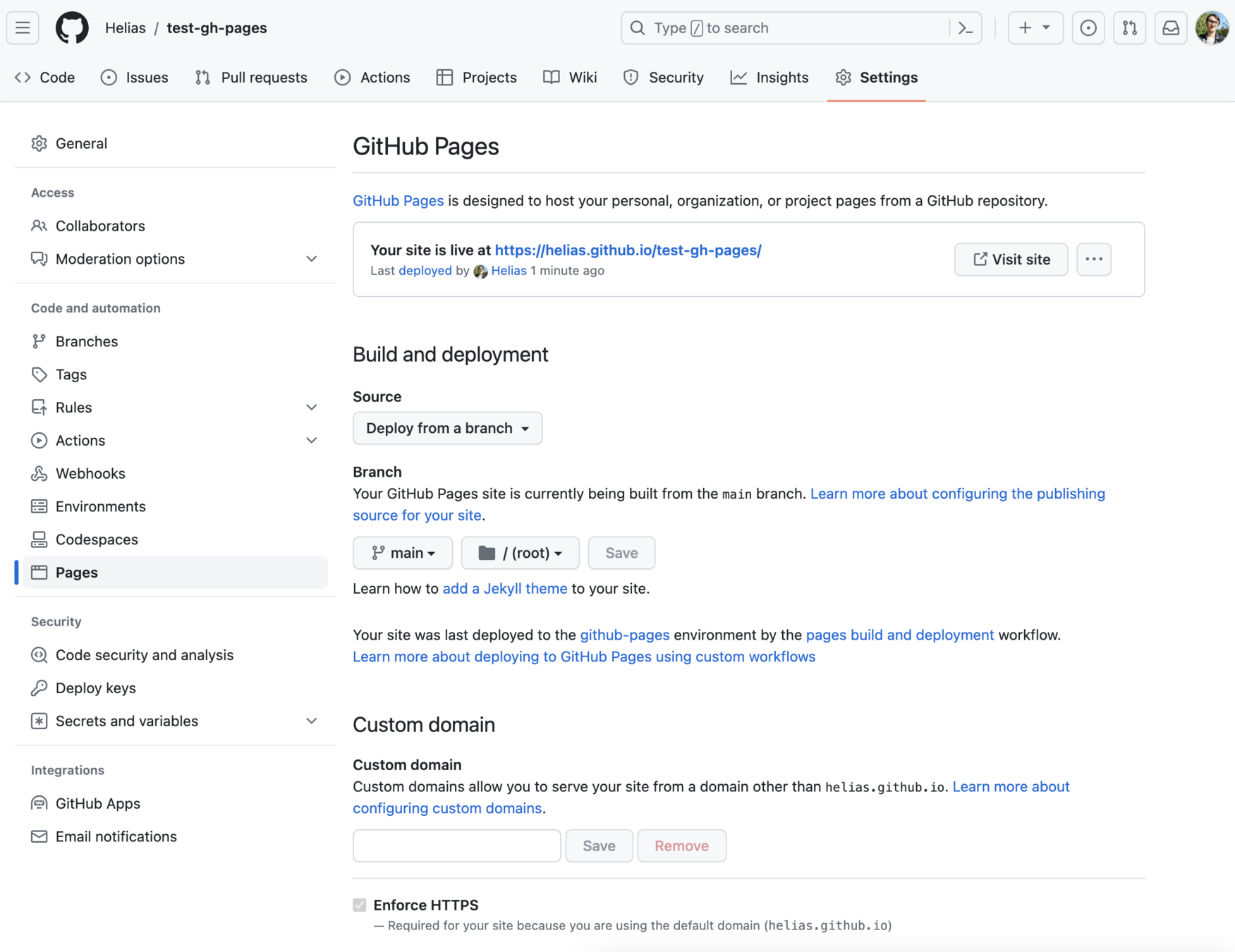Image resolution: width=1235 pixels, height=952 pixels.
Task: Open the Create new plus dropdown
Action: click(1035, 28)
